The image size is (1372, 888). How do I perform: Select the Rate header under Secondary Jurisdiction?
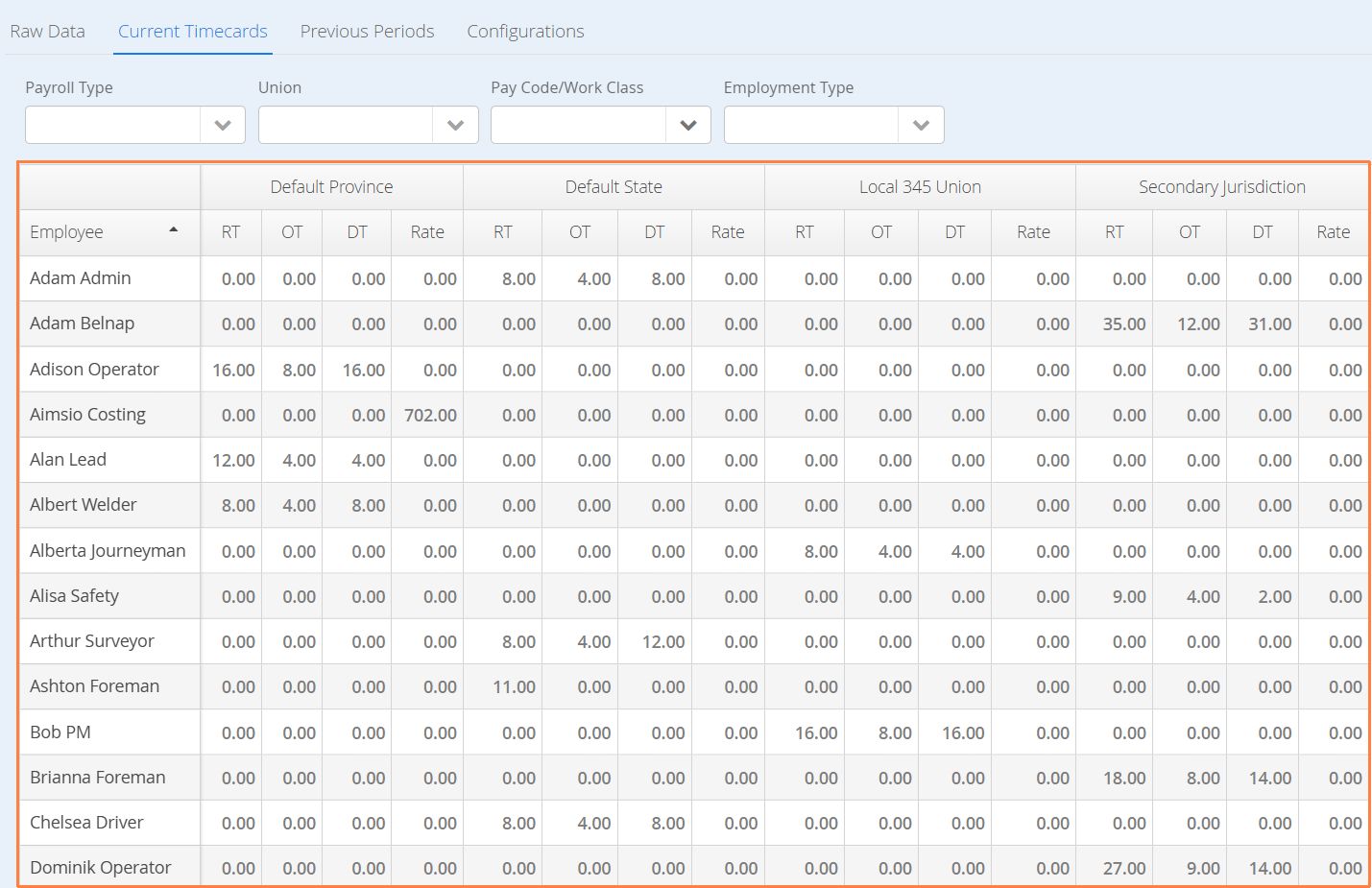click(1333, 232)
